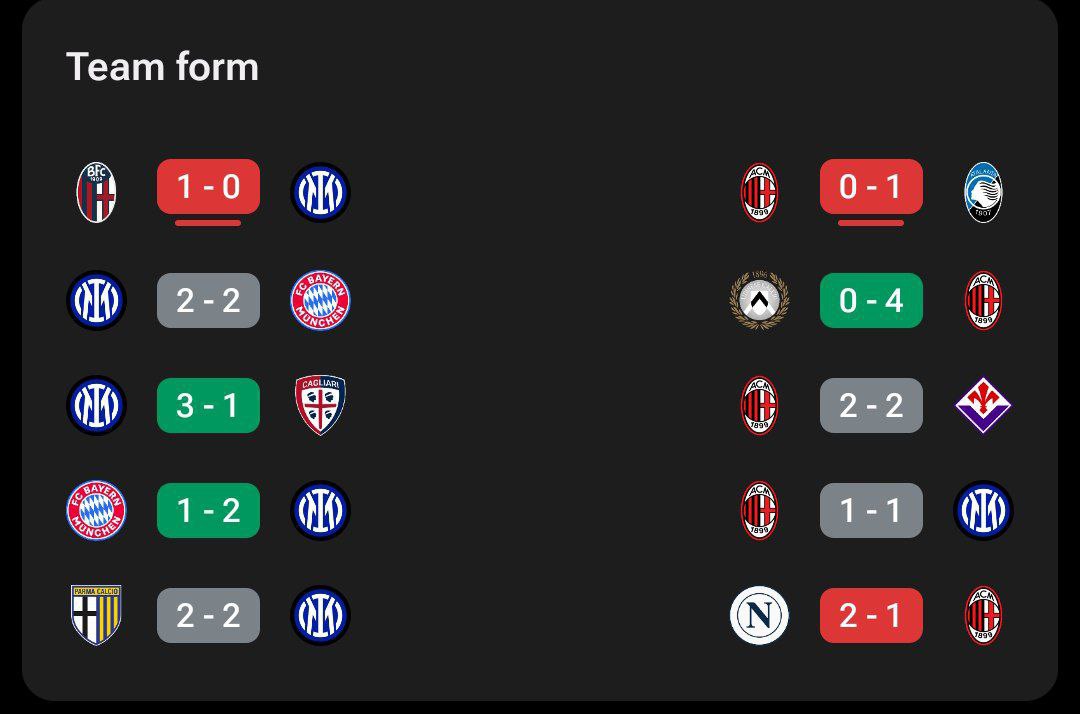This screenshot has width=1080, height=714.
Task: View the grey 1 - 1 derby score
Action: pyautogui.click(x=871, y=510)
